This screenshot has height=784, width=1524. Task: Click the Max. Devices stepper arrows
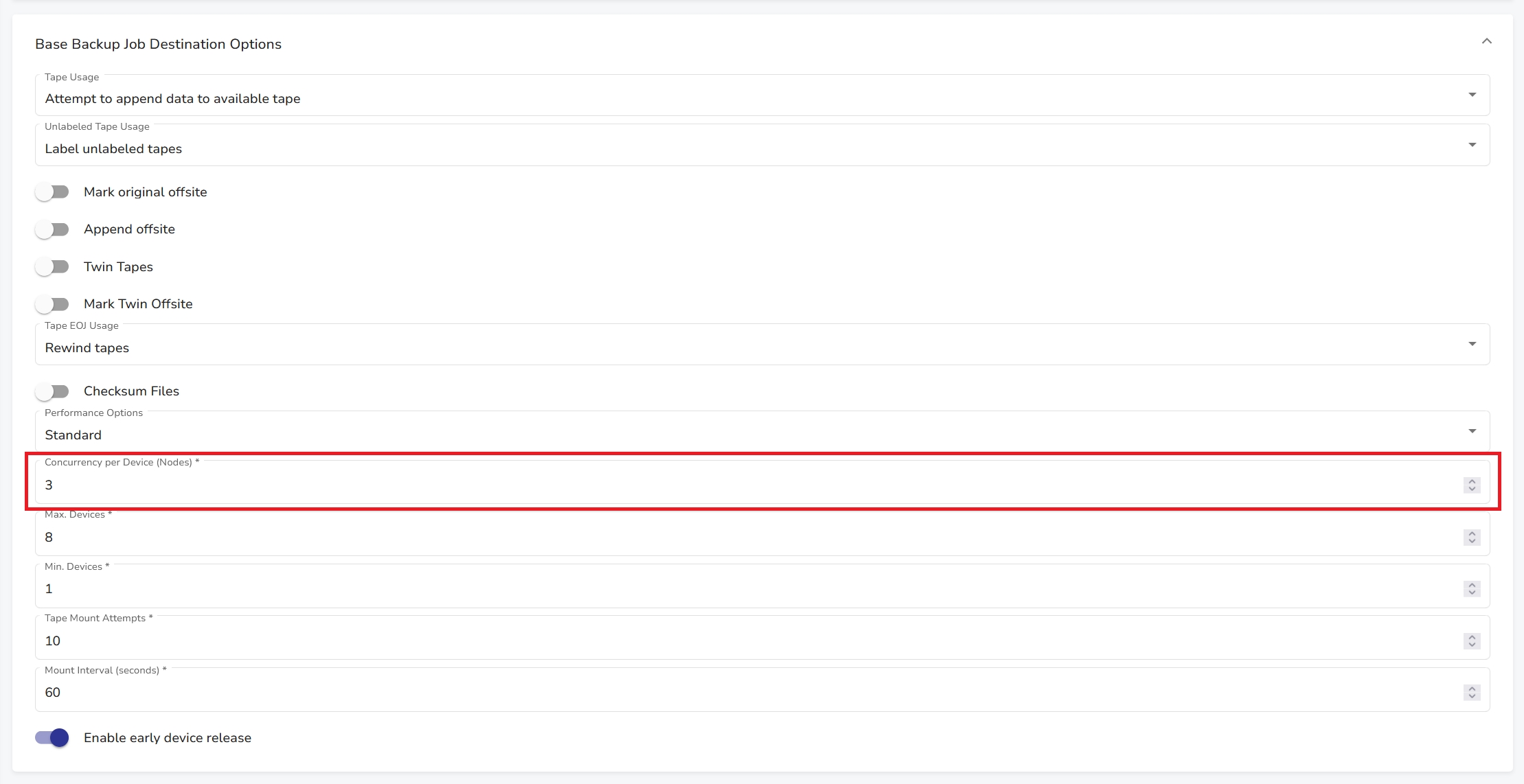pyautogui.click(x=1471, y=537)
